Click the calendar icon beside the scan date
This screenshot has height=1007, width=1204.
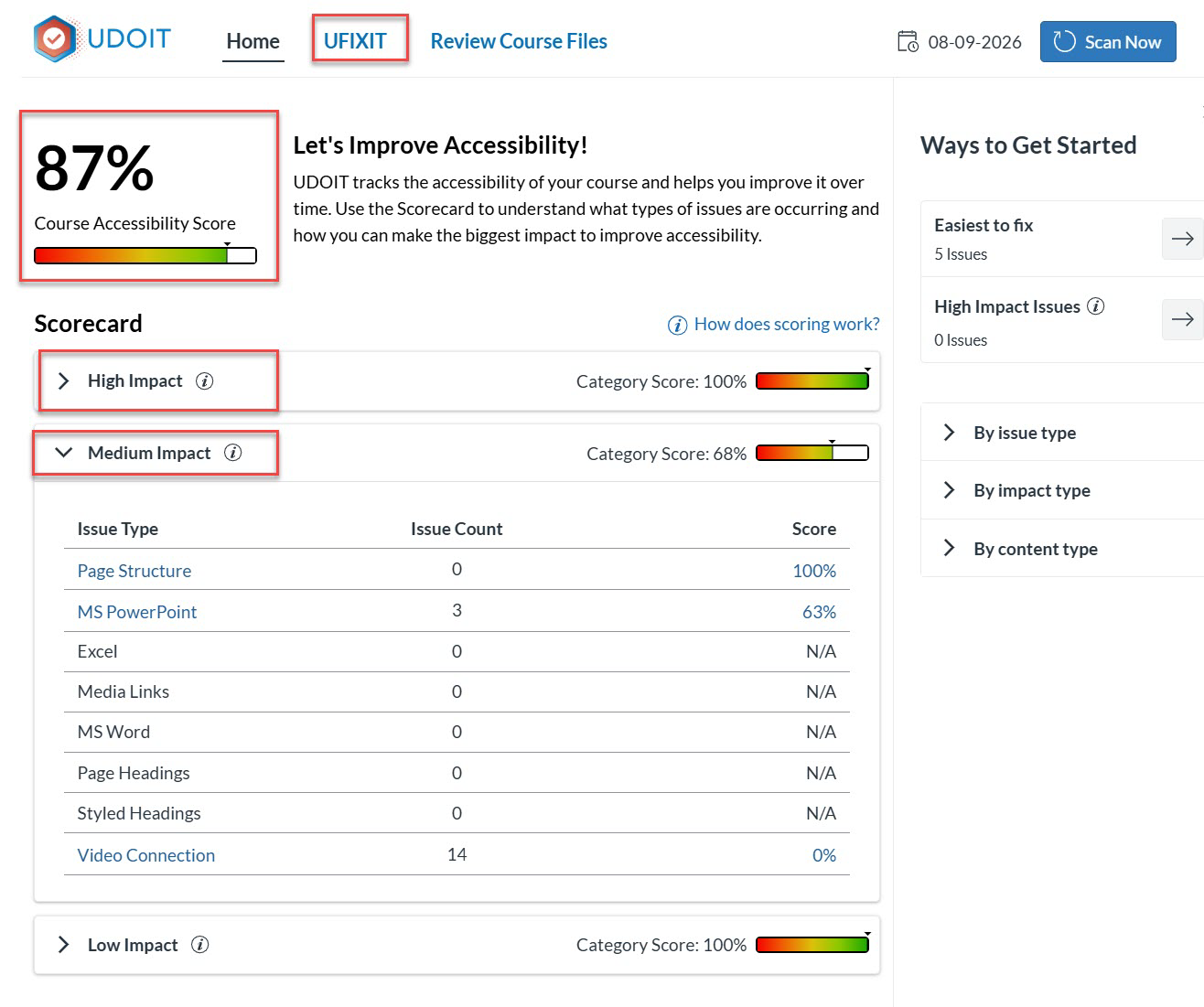coord(908,42)
